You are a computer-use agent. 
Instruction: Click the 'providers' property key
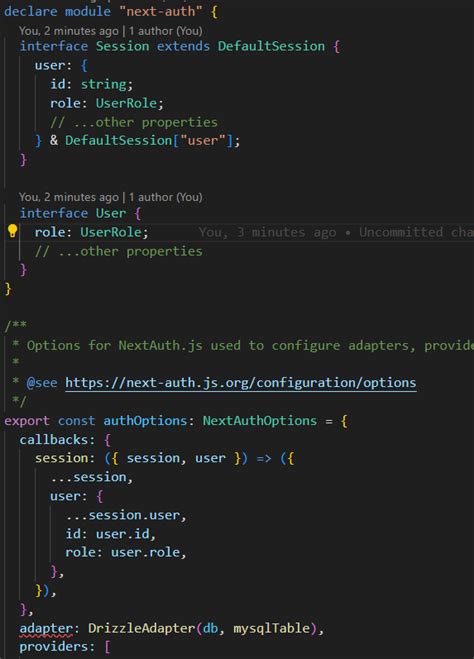click(x=53, y=646)
